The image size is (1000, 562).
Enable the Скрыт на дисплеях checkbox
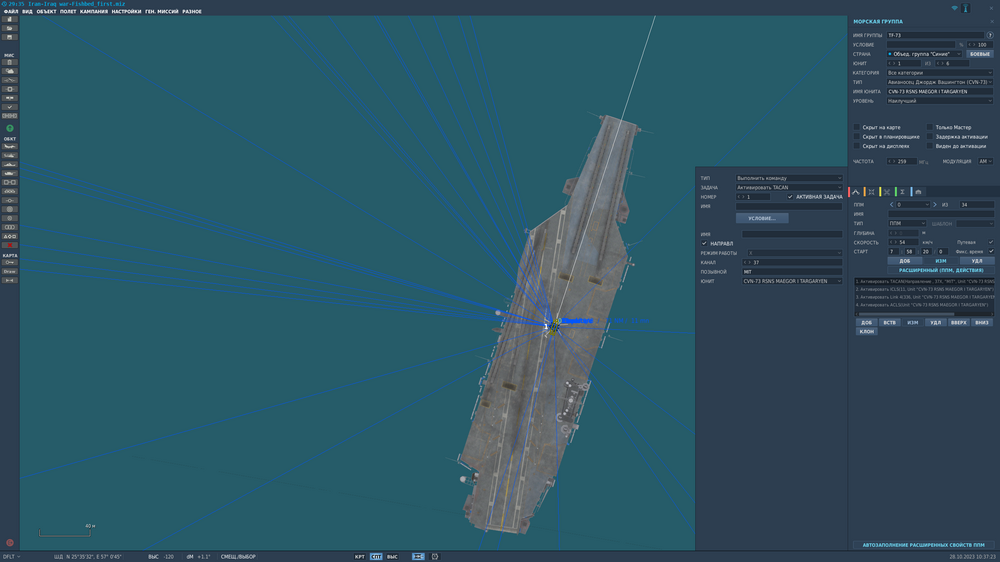(857, 146)
